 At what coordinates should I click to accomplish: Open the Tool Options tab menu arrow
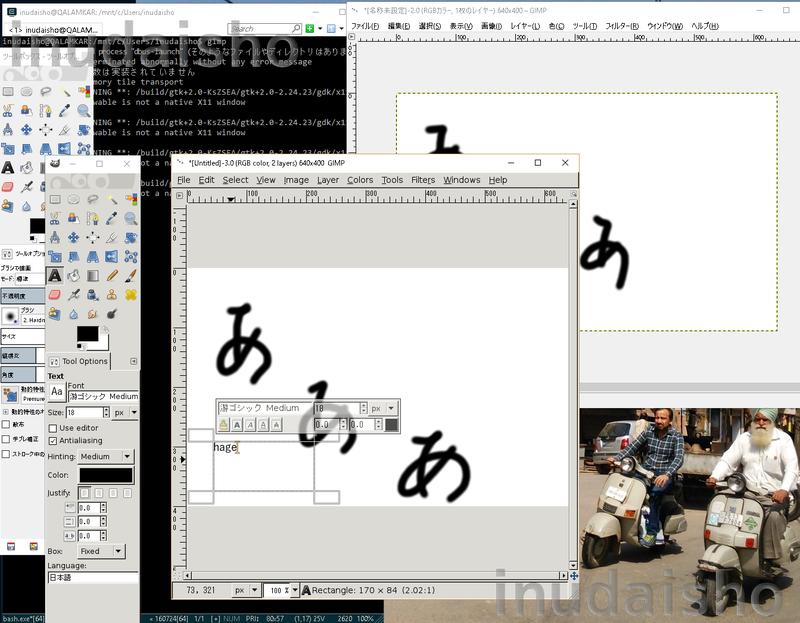click(x=134, y=361)
